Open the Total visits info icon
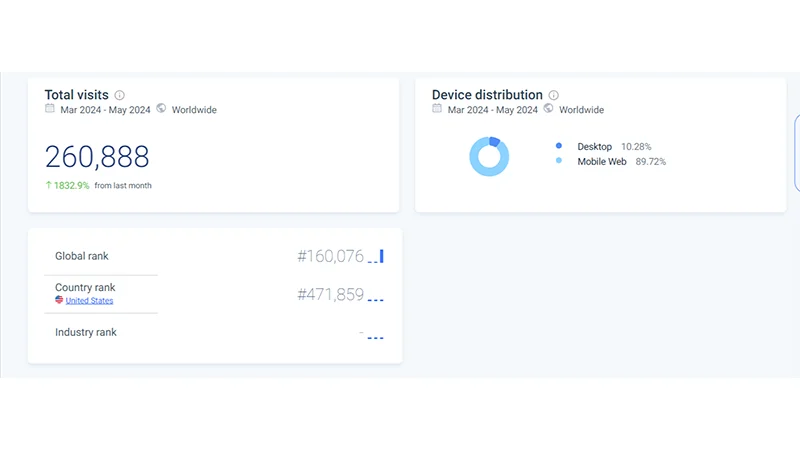The width and height of the screenshot is (800, 450). point(119,95)
